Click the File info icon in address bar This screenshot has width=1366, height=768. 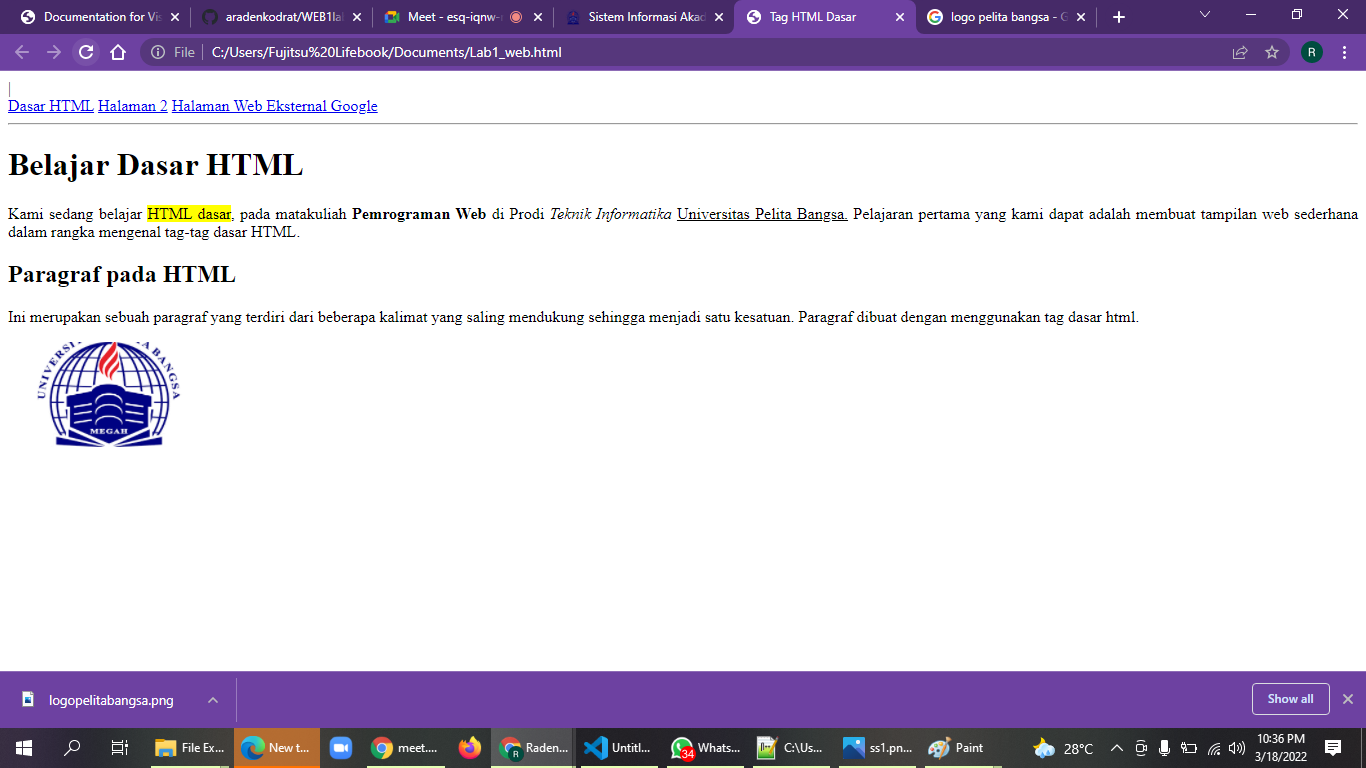(158, 52)
